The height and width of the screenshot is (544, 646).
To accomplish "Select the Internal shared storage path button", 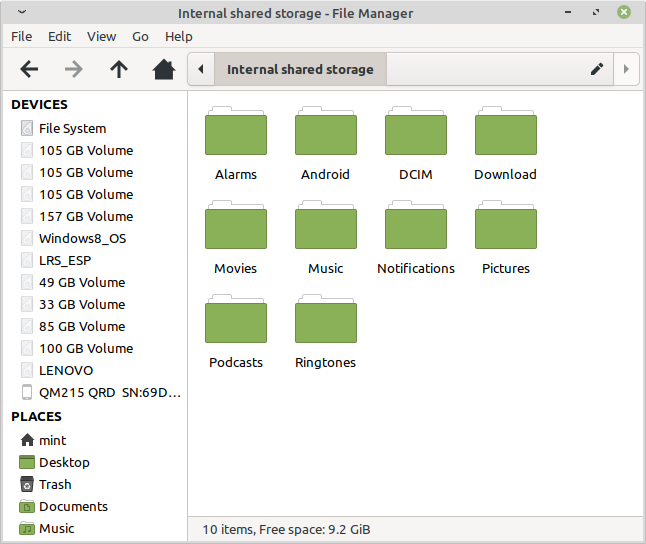I will coord(300,69).
